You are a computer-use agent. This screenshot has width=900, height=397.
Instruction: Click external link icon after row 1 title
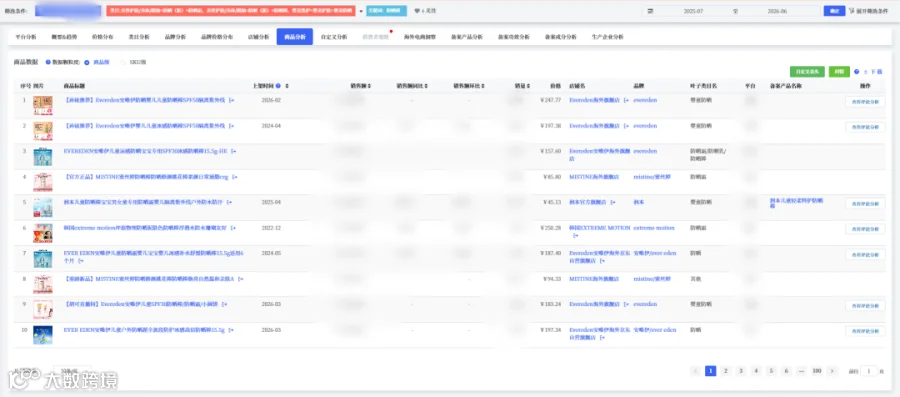pos(232,100)
